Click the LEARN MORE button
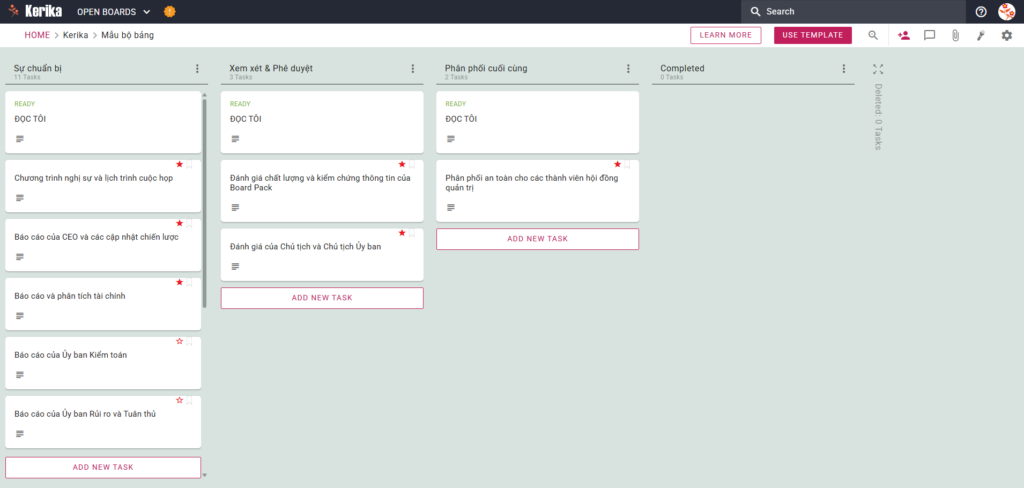This screenshot has width=1024, height=488. click(x=726, y=35)
